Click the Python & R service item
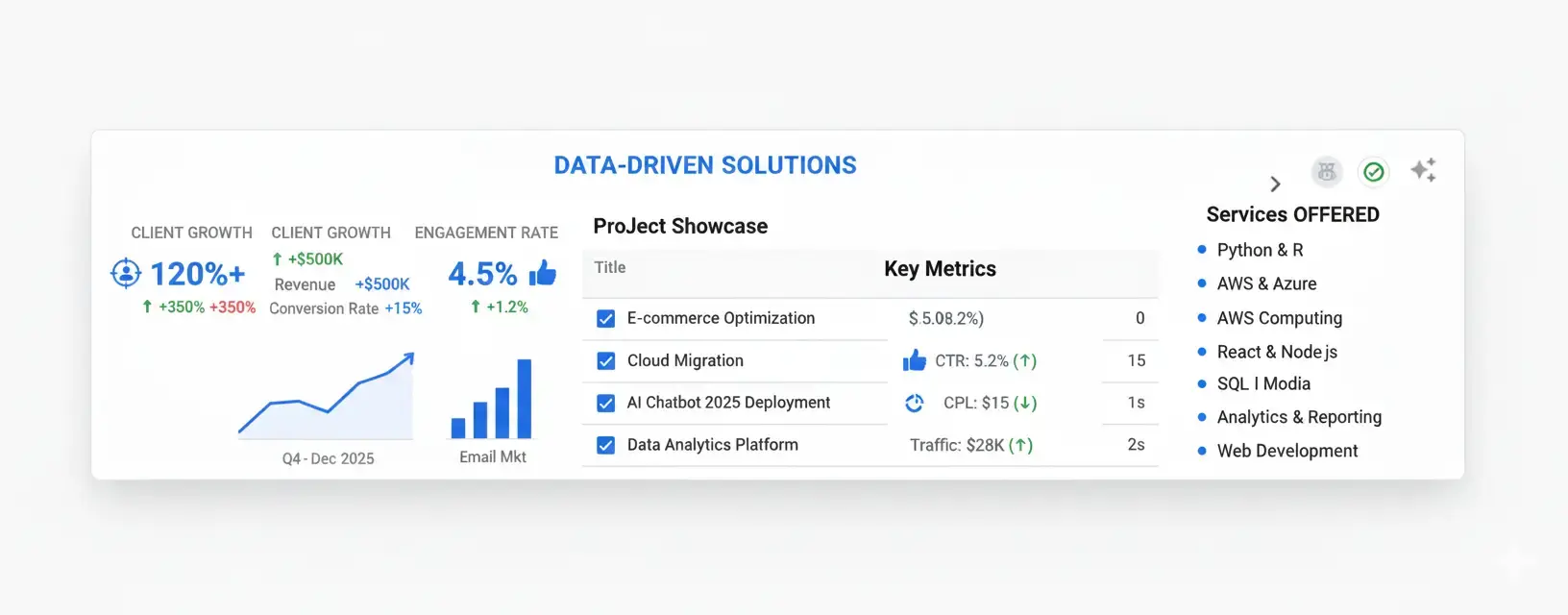The height and width of the screenshot is (615, 1568). tap(1260, 250)
